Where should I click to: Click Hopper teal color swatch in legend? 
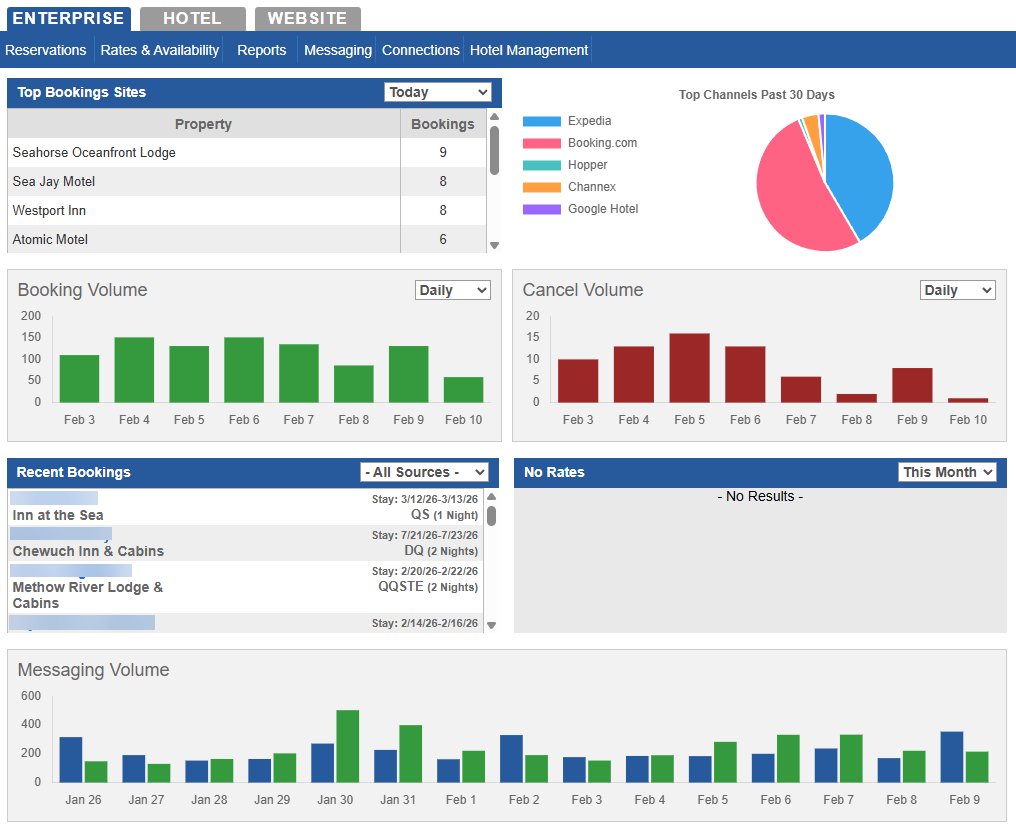541,165
